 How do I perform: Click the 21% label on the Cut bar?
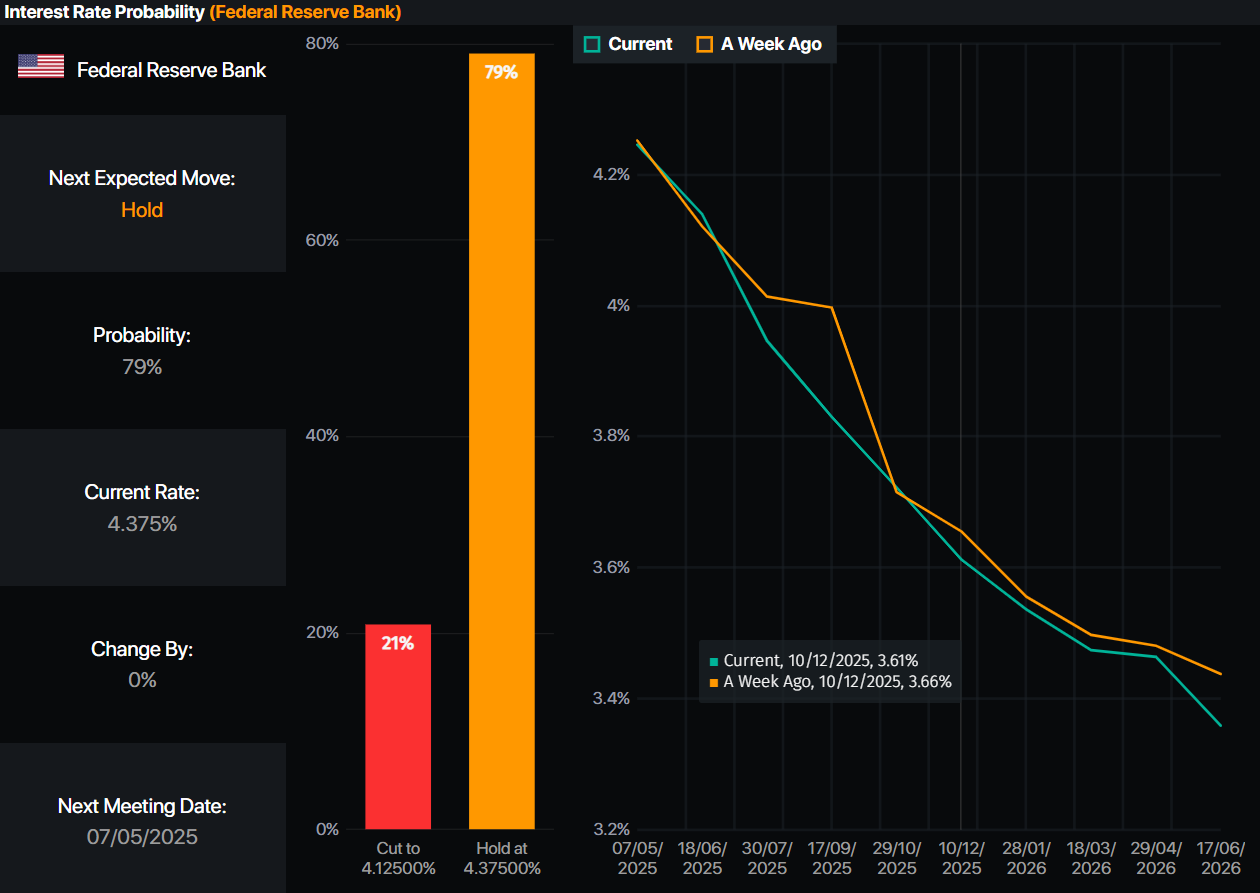[x=398, y=643]
